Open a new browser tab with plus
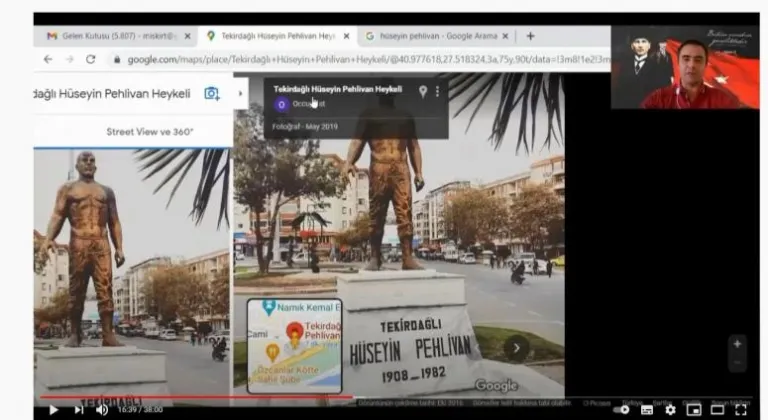 530,36
